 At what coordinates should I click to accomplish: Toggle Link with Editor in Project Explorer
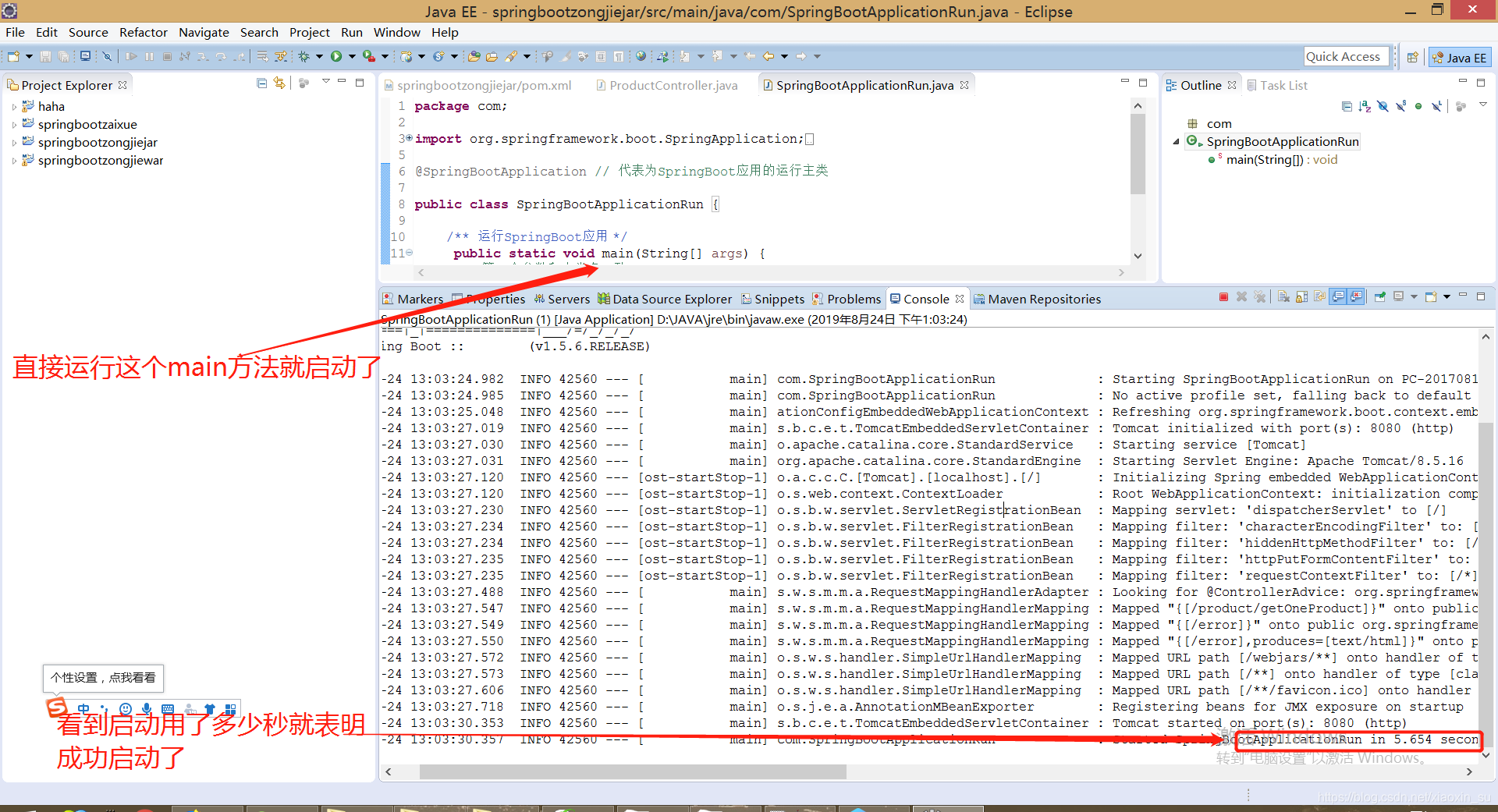[x=279, y=83]
